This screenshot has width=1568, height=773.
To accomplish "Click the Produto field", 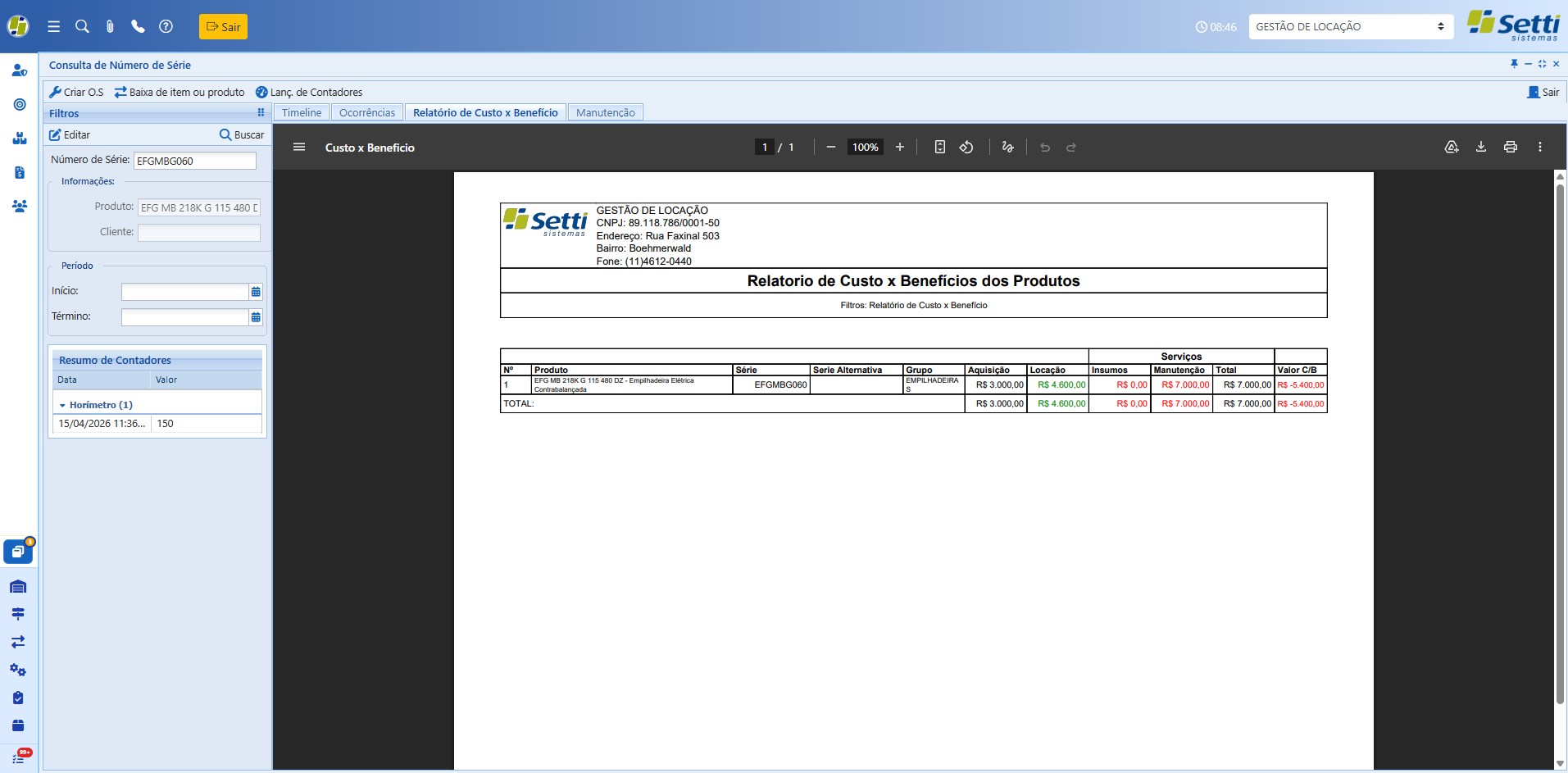I will [x=199, y=207].
